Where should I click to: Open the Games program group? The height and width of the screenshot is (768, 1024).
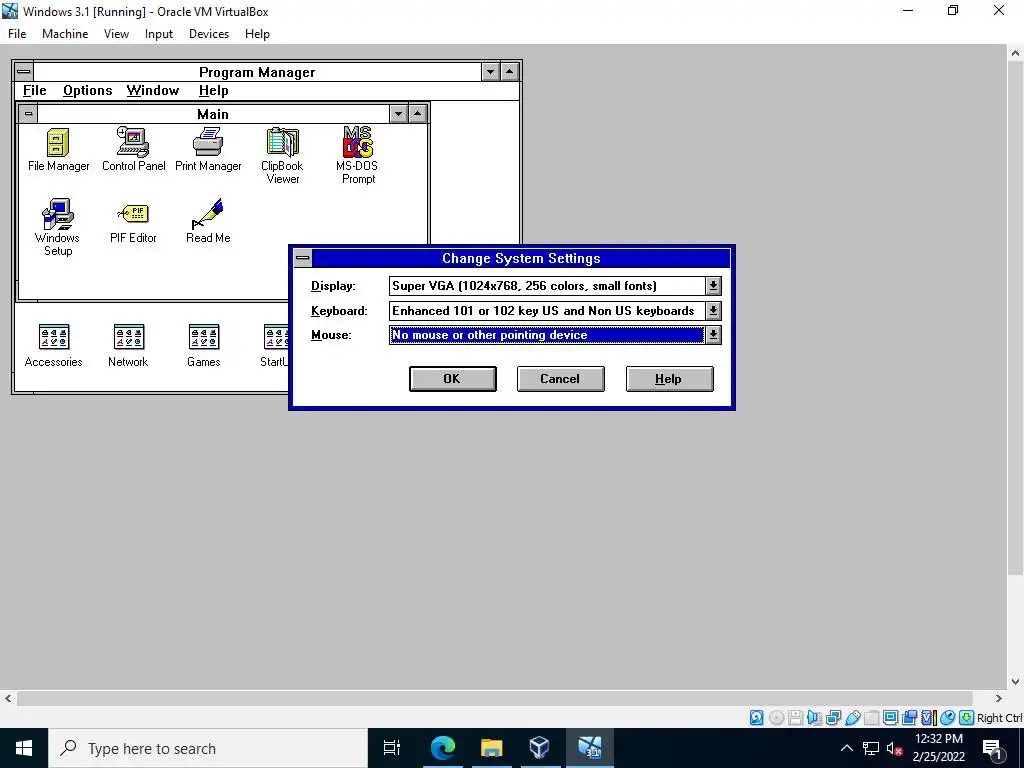pos(204,346)
